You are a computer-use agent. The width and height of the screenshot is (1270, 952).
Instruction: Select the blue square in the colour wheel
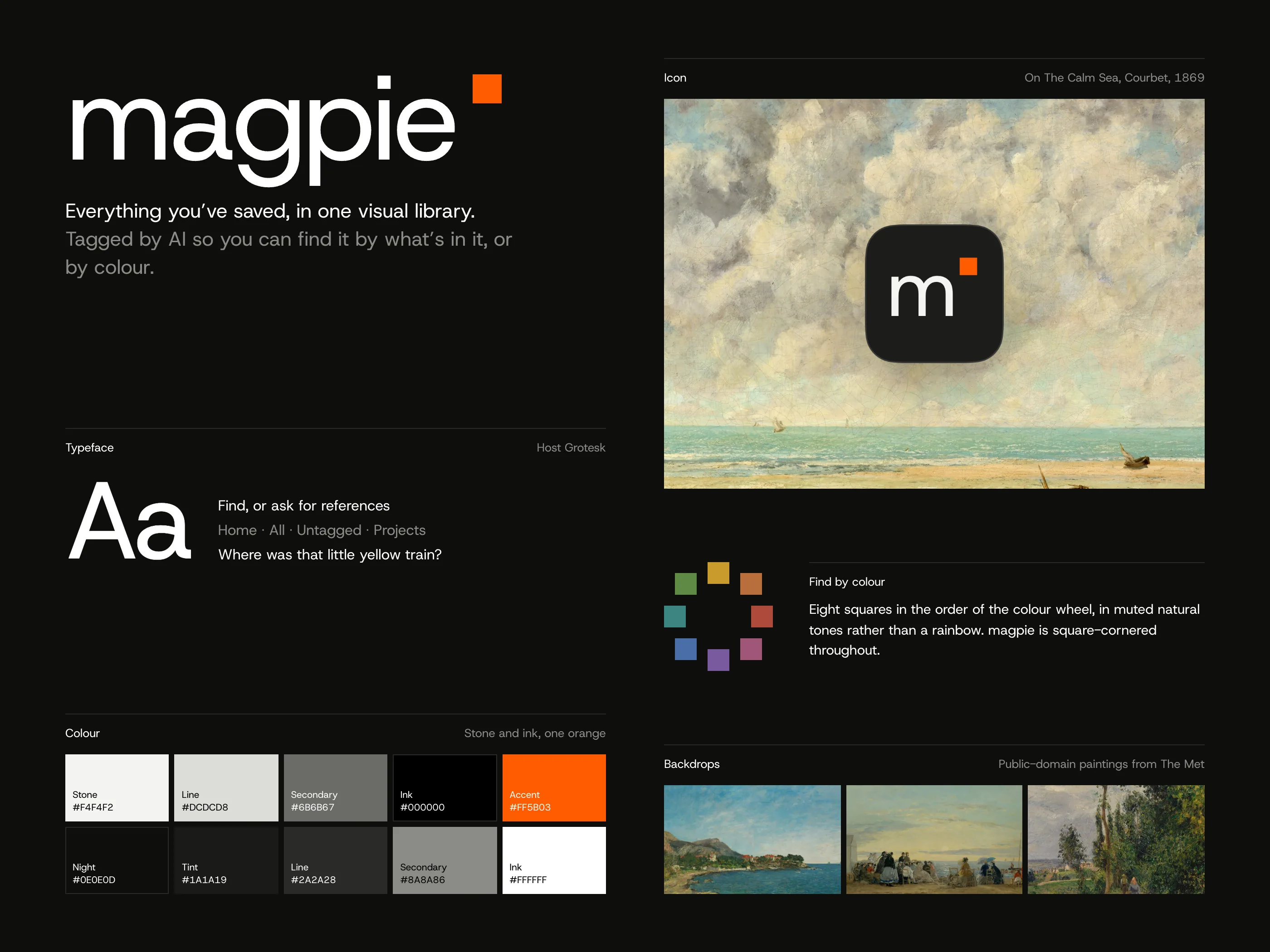(x=685, y=649)
